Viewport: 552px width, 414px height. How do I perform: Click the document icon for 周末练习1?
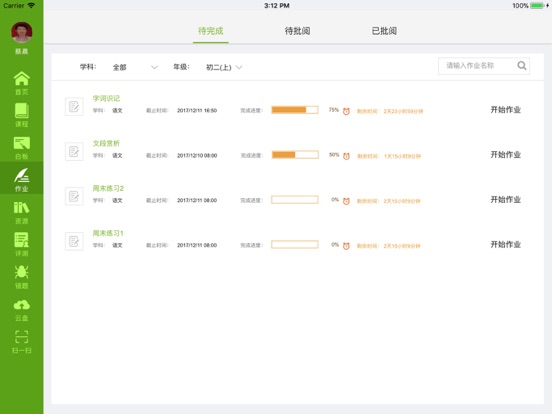pyautogui.click(x=74, y=241)
